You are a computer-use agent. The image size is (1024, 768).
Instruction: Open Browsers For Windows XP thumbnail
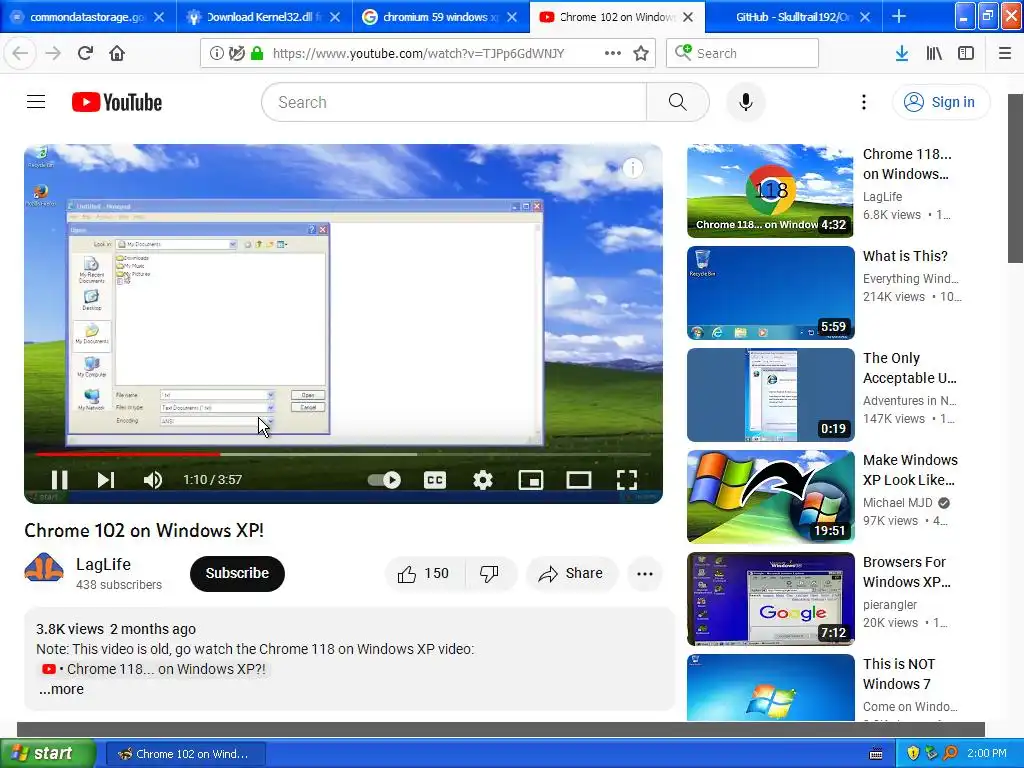[771, 599]
